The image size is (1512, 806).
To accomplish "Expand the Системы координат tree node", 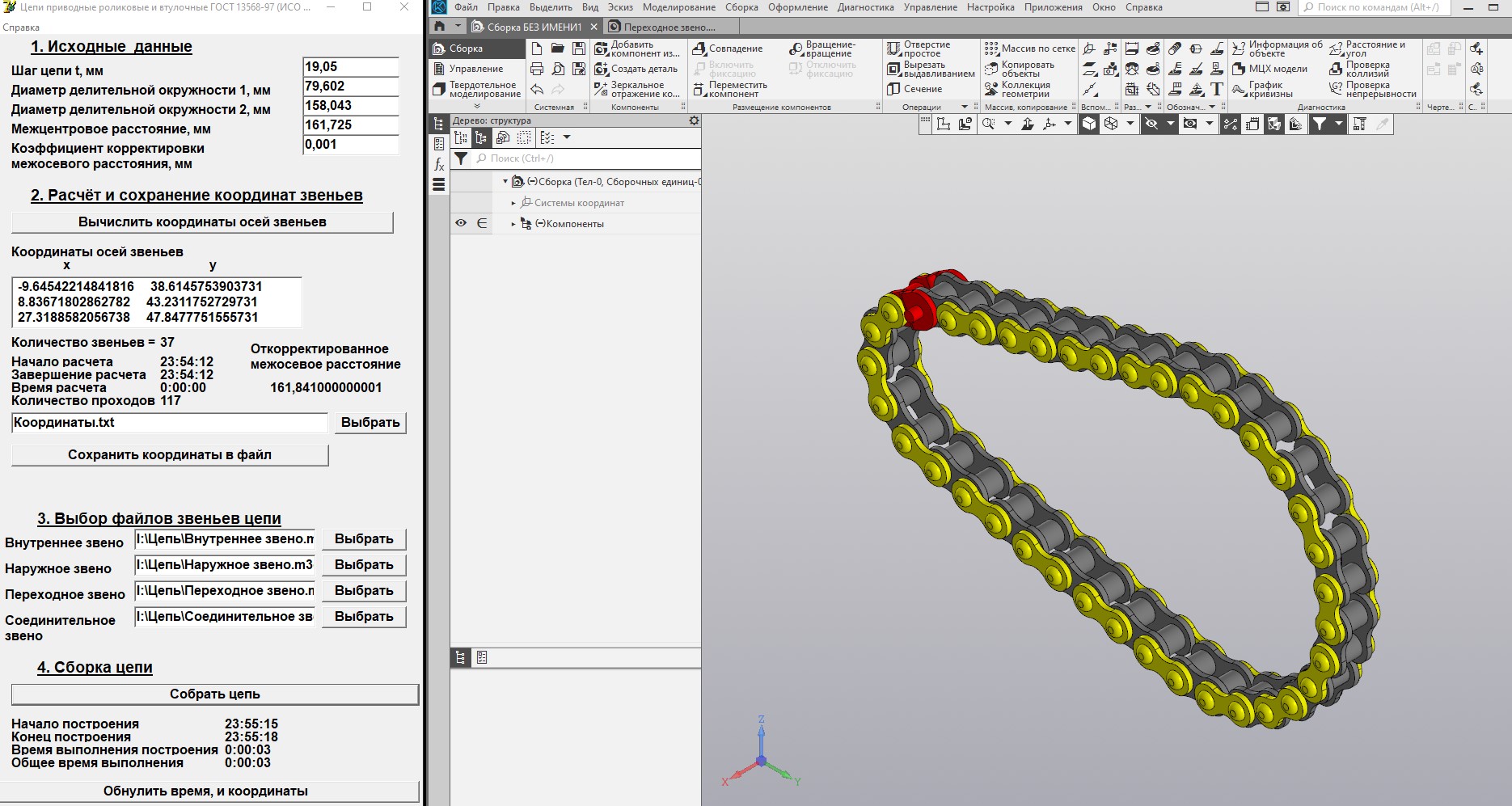I will [x=513, y=203].
